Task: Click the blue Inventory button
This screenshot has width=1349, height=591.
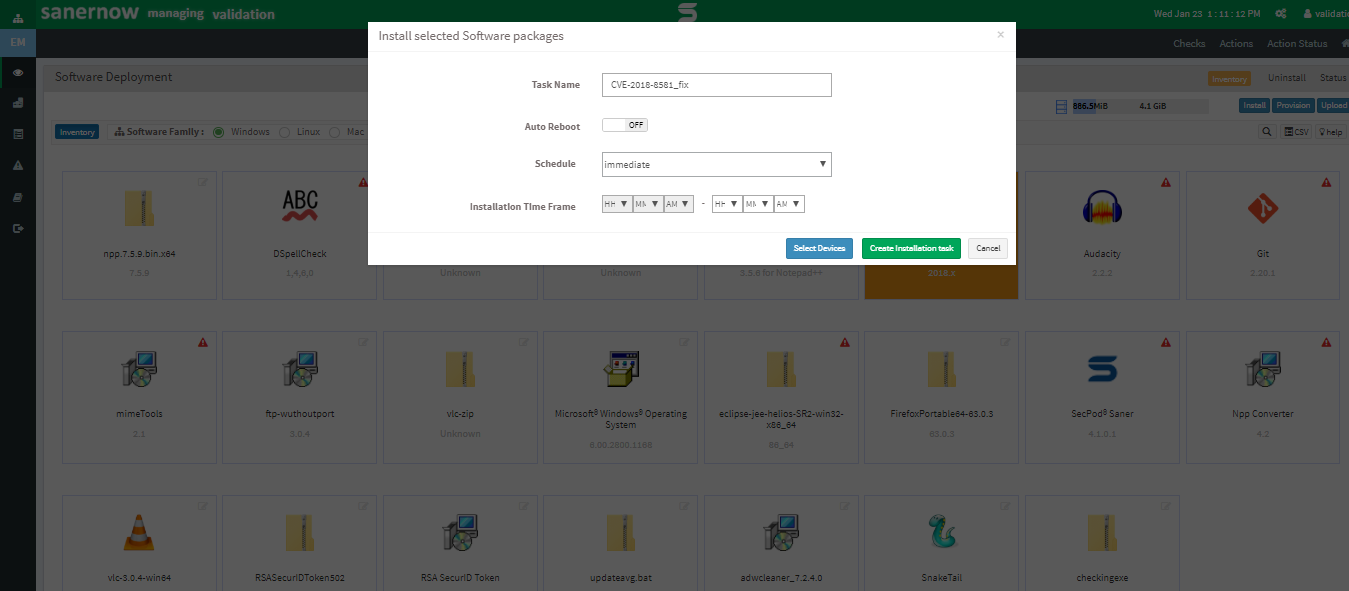Action: coord(77,132)
